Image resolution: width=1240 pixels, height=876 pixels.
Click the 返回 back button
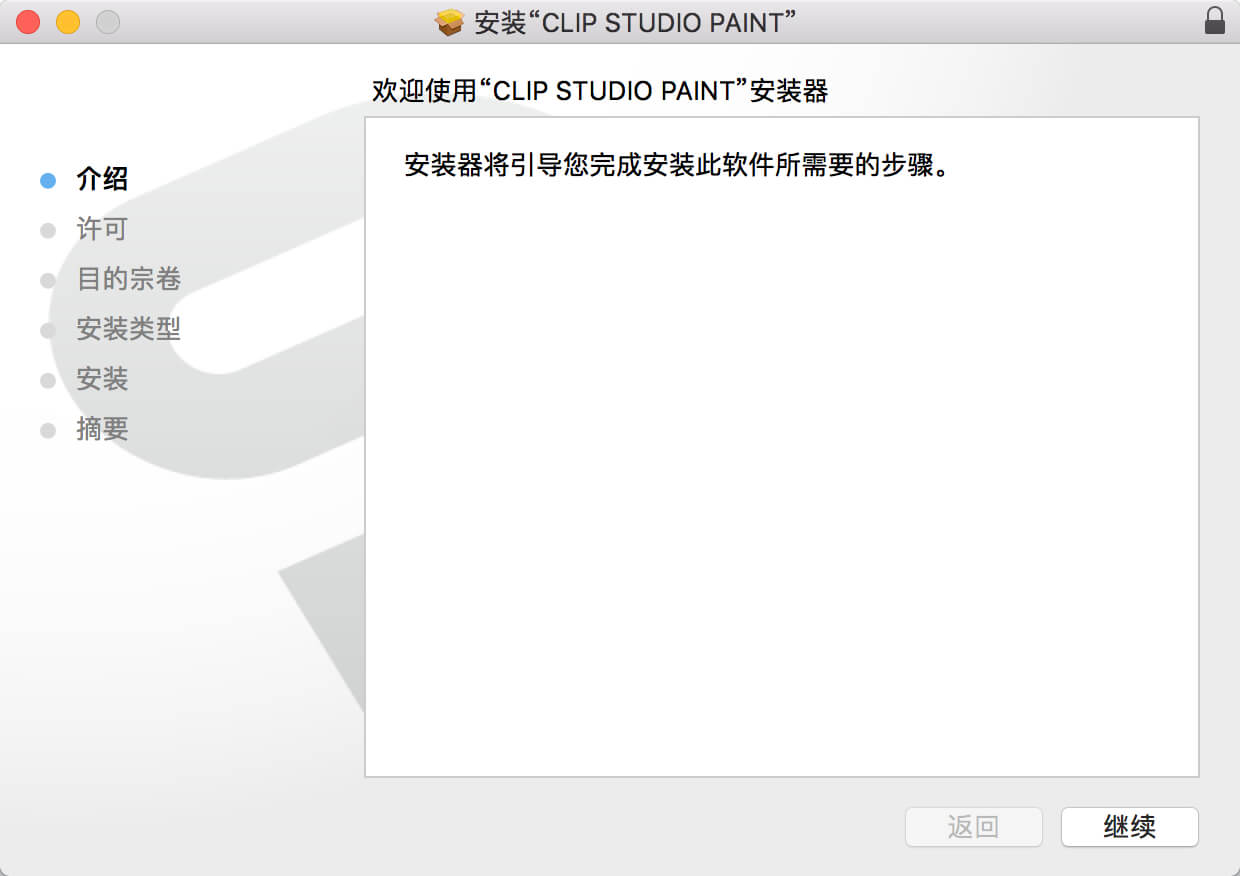(973, 827)
